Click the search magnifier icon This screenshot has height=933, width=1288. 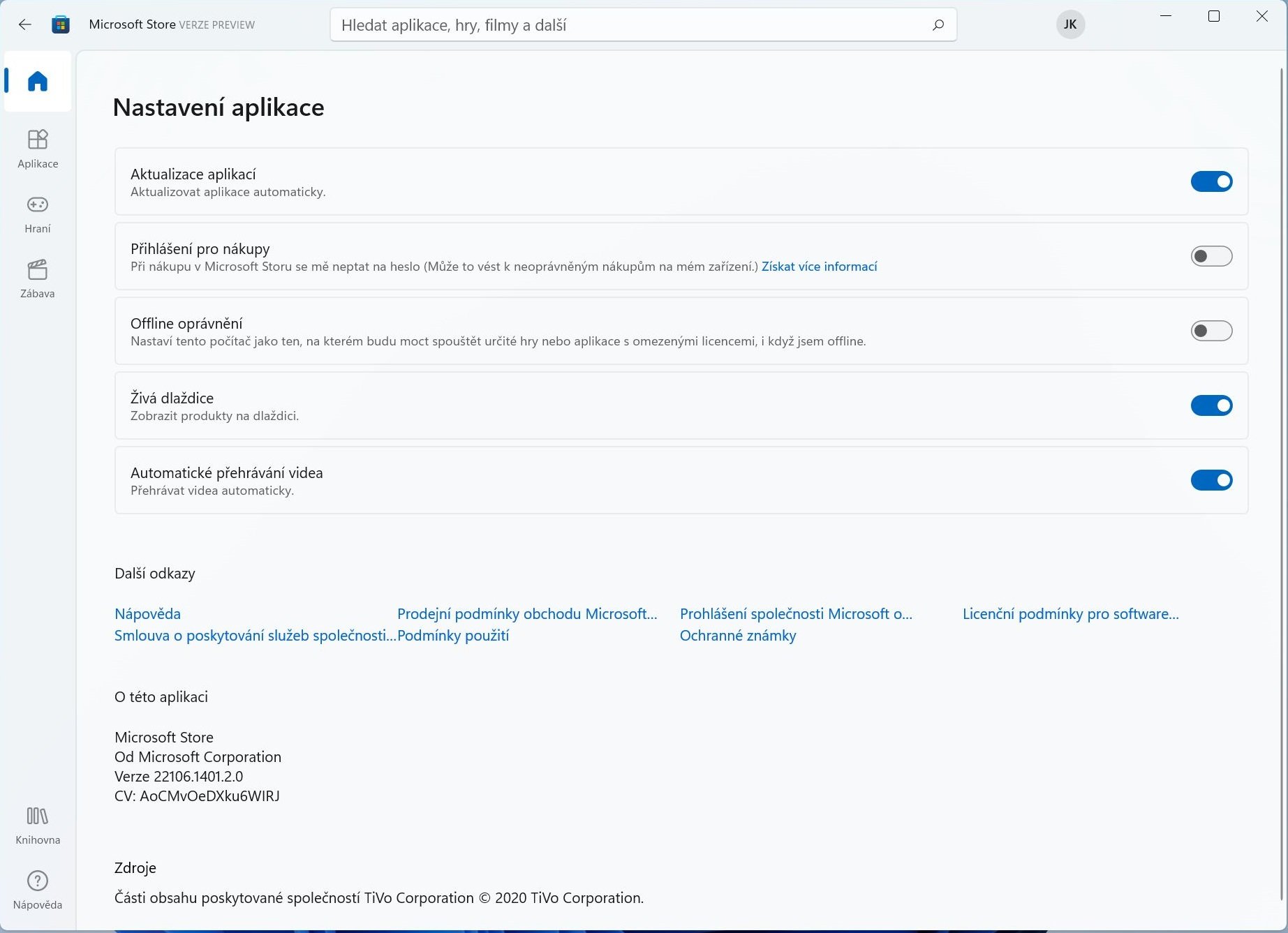point(938,25)
